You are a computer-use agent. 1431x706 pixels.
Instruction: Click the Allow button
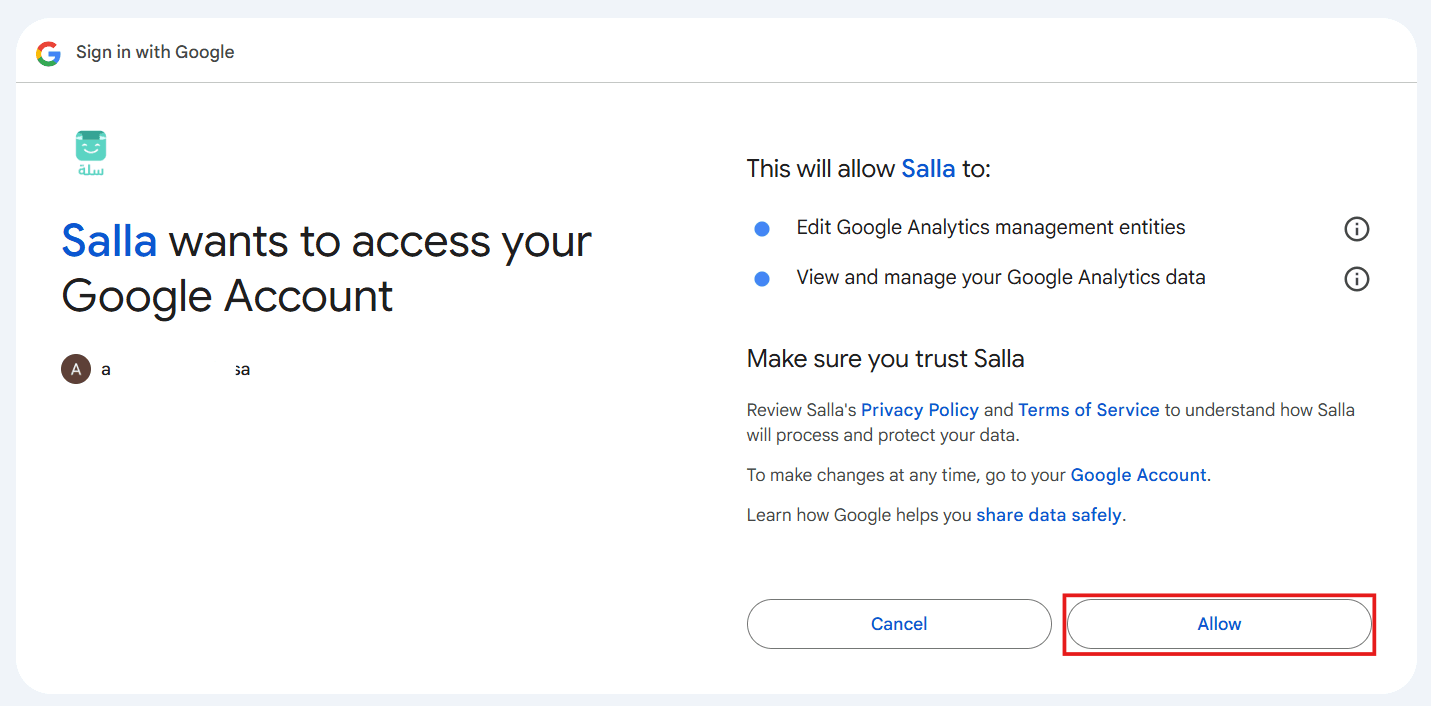(1219, 624)
